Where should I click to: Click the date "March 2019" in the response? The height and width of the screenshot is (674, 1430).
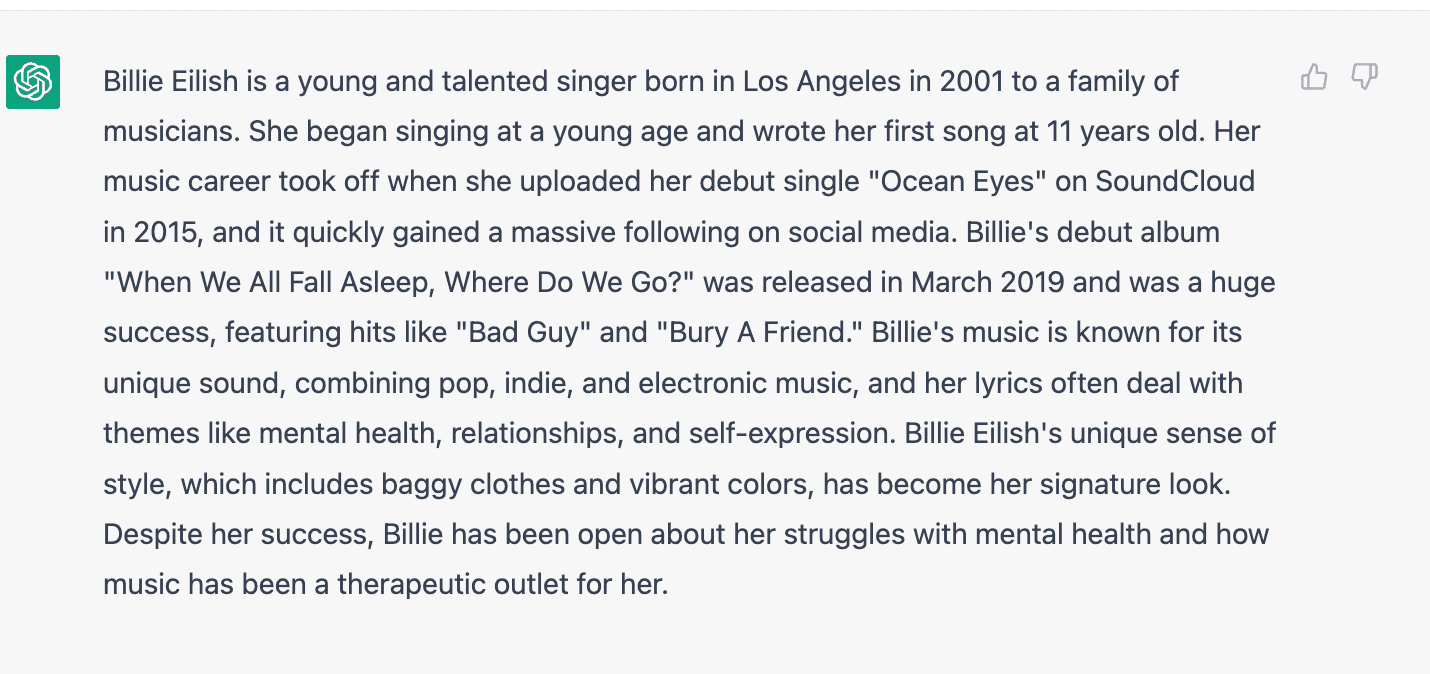point(985,283)
